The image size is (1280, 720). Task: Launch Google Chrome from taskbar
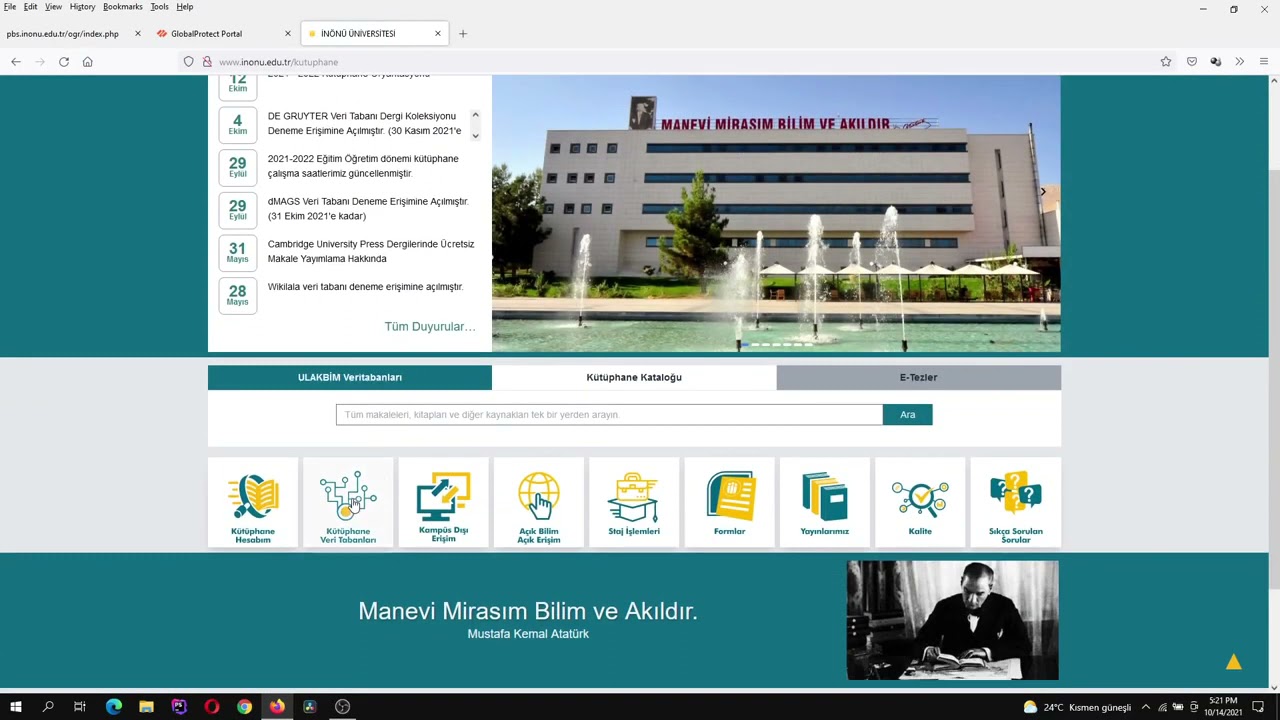pyautogui.click(x=244, y=707)
